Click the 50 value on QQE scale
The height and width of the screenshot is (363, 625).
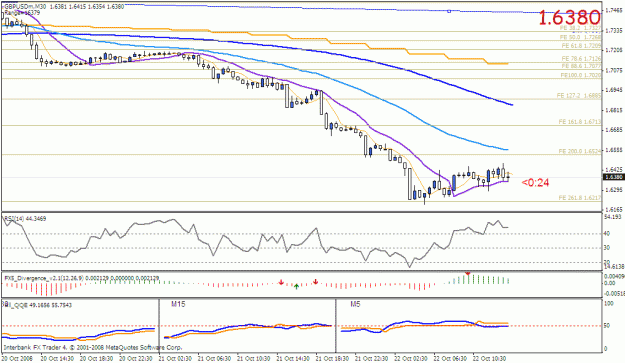(x=607, y=326)
